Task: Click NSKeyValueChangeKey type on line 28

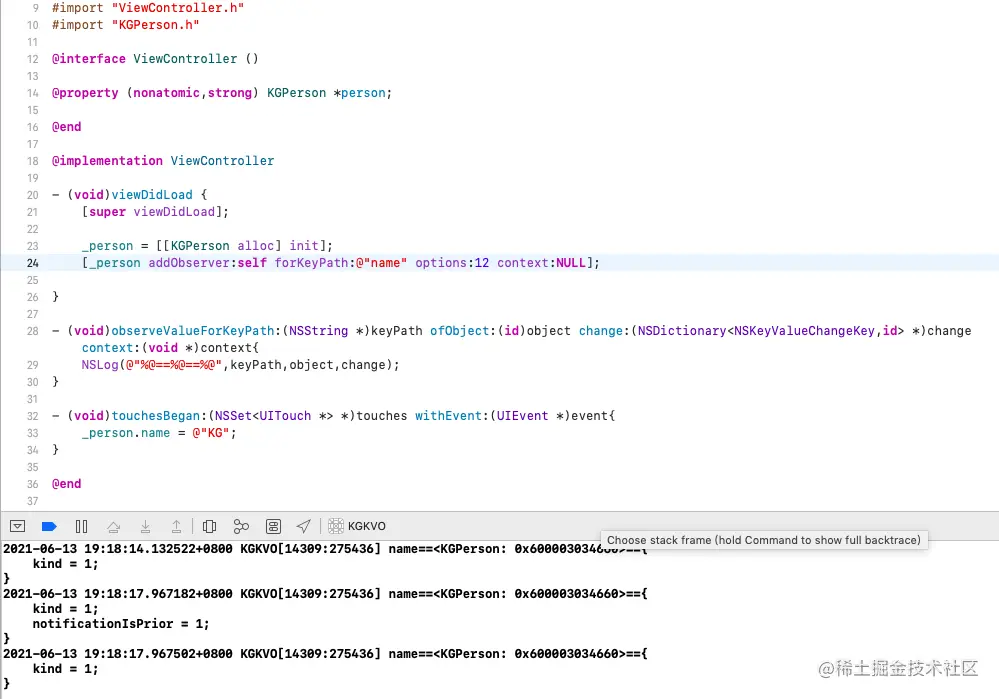Action: pyautogui.click(x=804, y=331)
